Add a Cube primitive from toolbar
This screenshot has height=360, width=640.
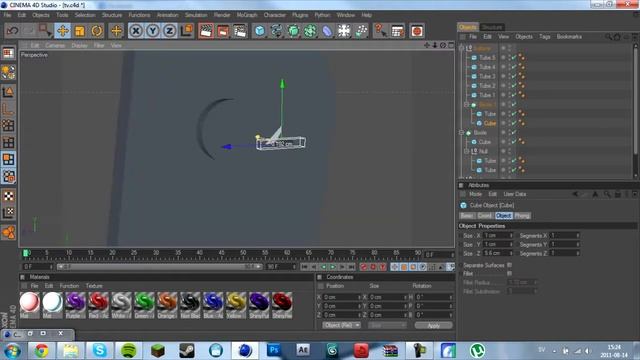(260, 31)
